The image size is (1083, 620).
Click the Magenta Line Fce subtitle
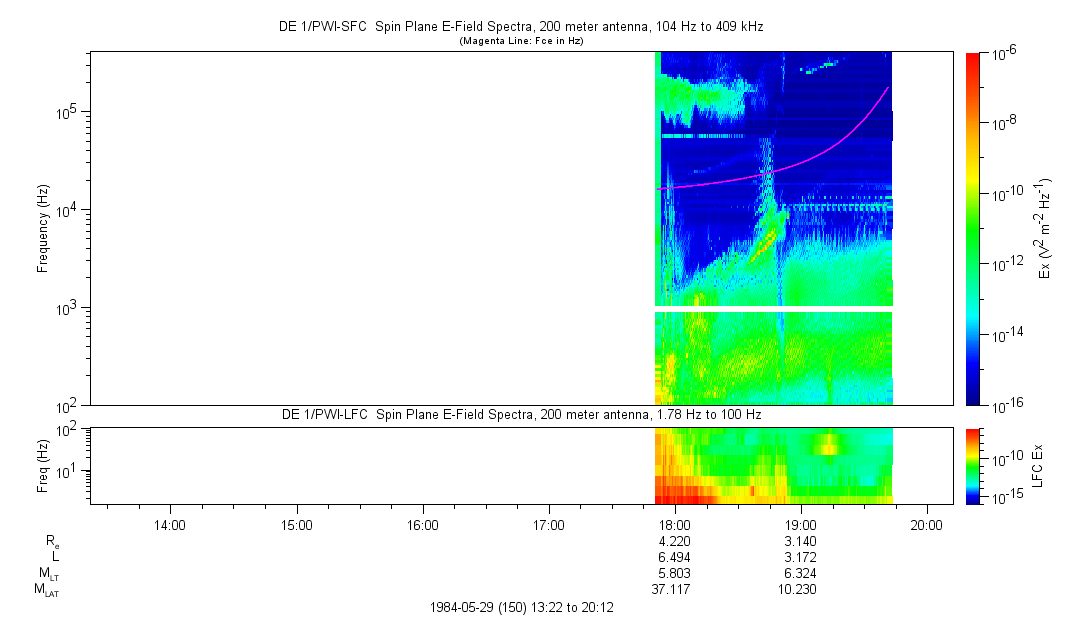click(x=520, y=41)
